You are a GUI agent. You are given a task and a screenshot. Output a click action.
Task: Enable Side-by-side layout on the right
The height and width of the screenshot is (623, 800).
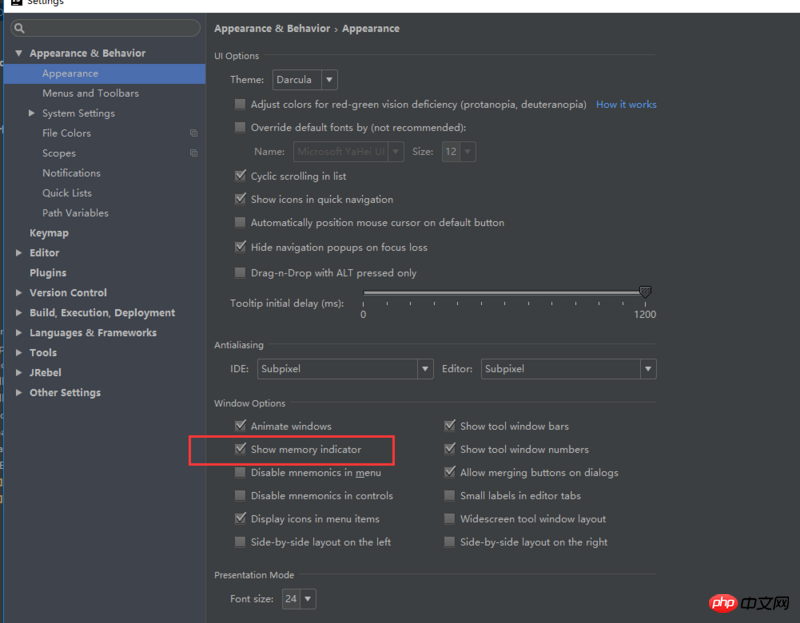(x=449, y=542)
